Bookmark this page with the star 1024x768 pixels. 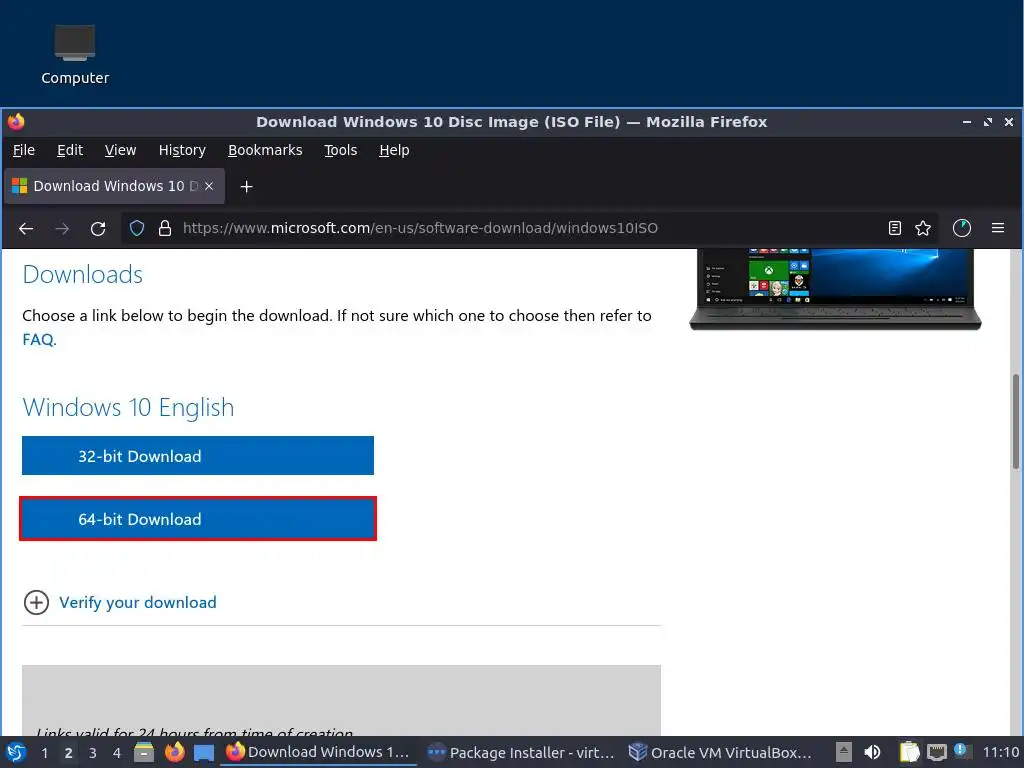[923, 228]
